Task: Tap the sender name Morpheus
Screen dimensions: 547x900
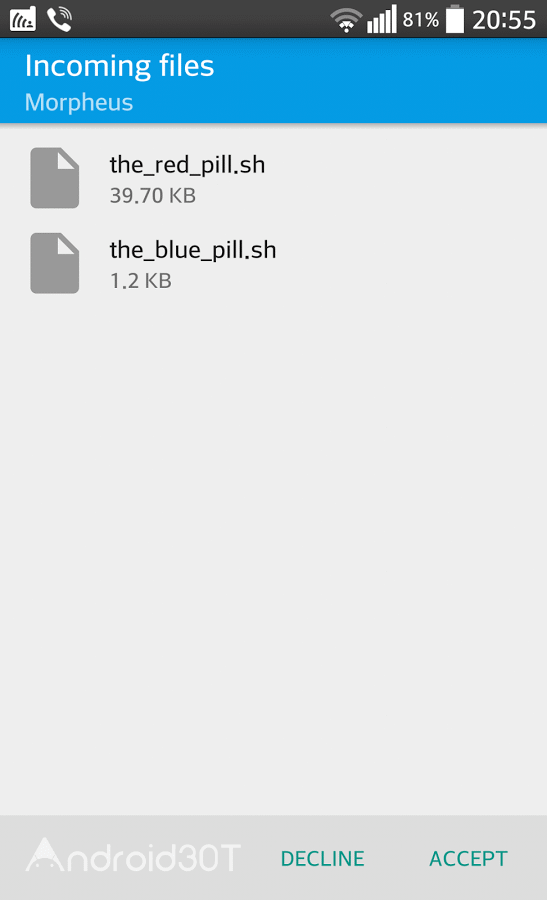Action: click(x=79, y=103)
